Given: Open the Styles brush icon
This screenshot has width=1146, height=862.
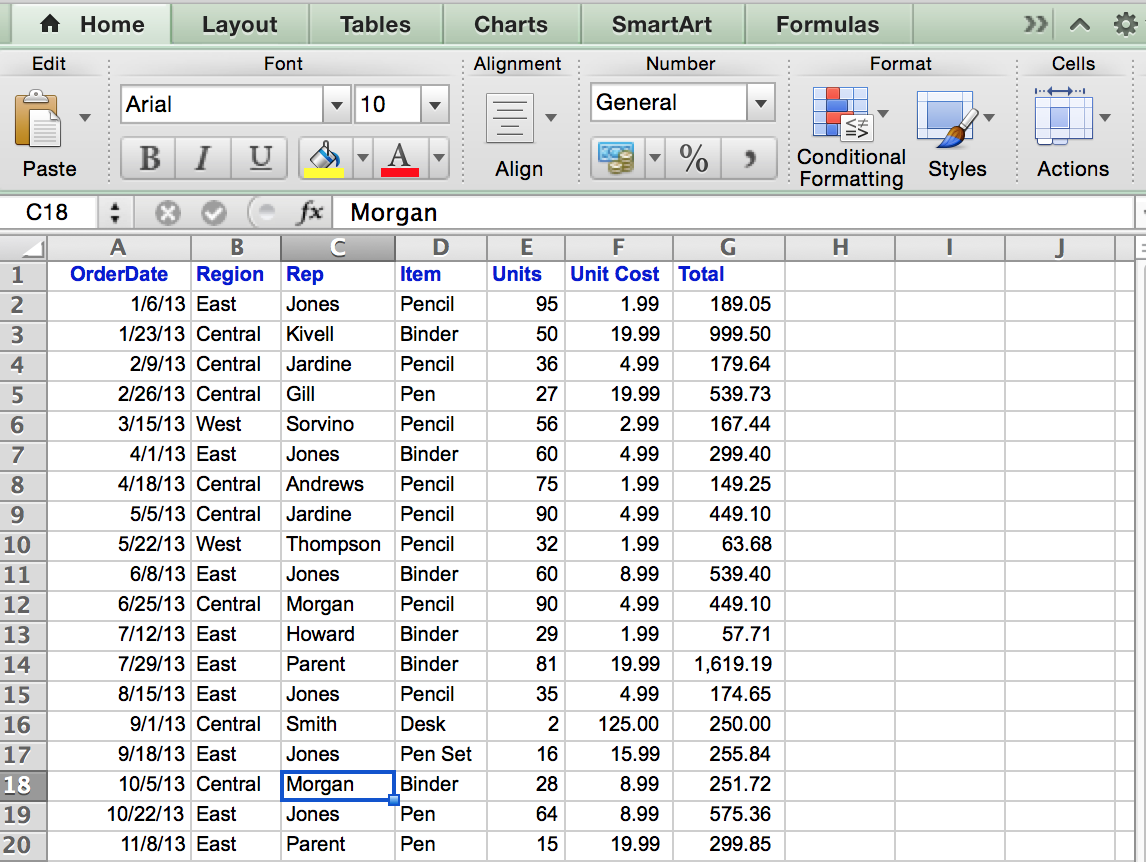Looking at the screenshot, I should (x=946, y=119).
